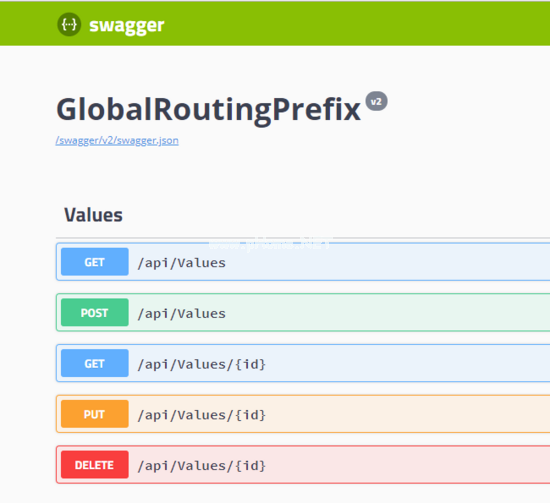
Task: Expand the DELETE /api/Values/{id} operation
Action: tap(303, 465)
